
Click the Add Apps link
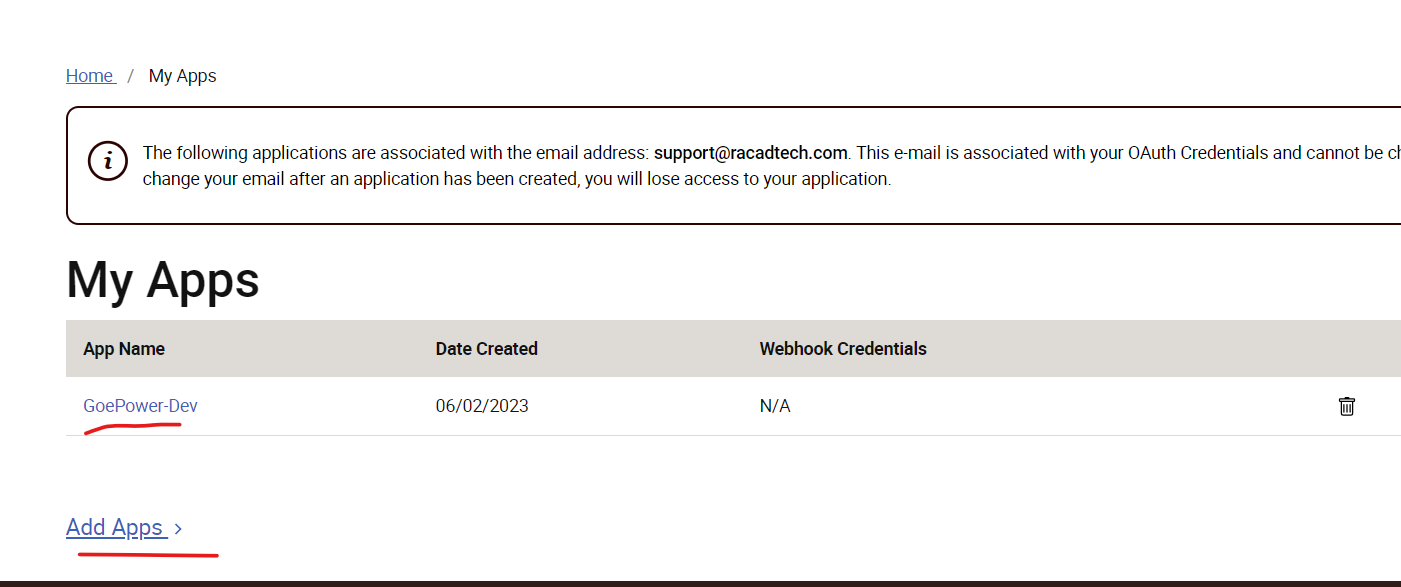coord(115,527)
